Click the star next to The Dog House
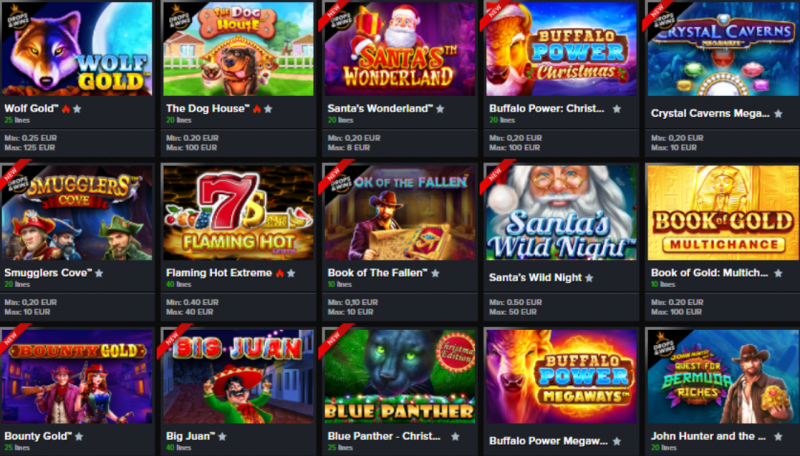Viewport: 800px width, 456px height. click(x=268, y=109)
